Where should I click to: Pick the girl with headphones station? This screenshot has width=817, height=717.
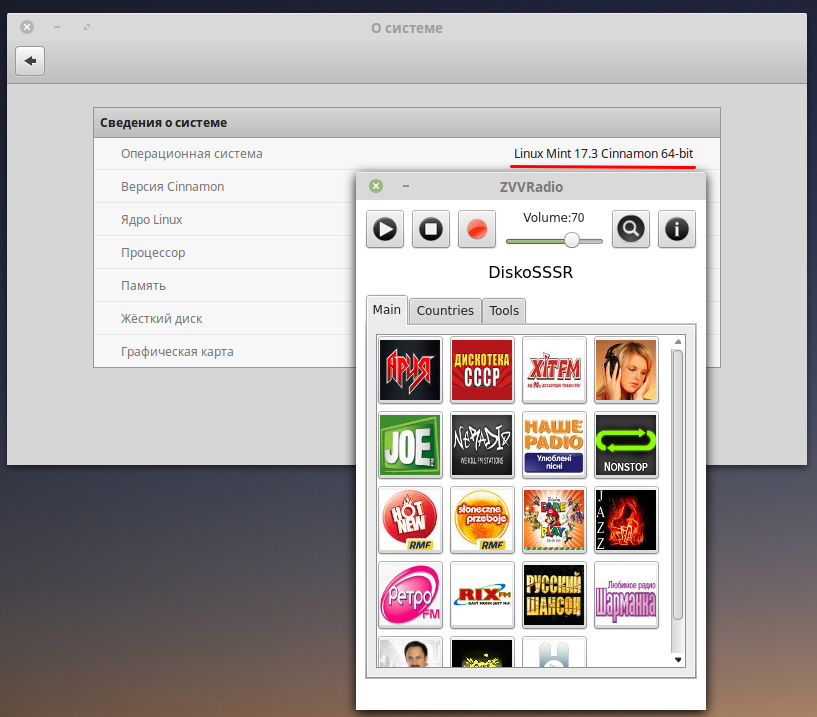(x=626, y=370)
